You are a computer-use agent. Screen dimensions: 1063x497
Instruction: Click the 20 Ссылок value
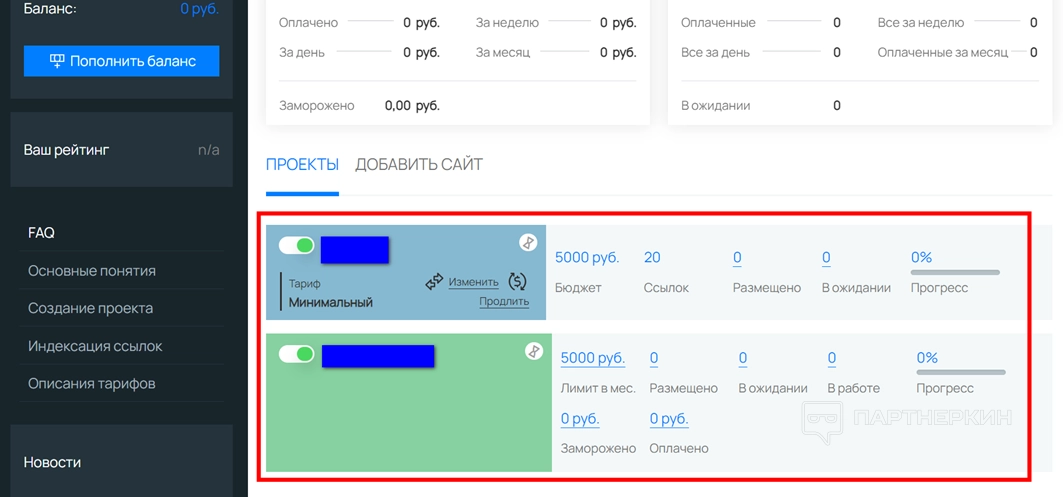(652, 258)
